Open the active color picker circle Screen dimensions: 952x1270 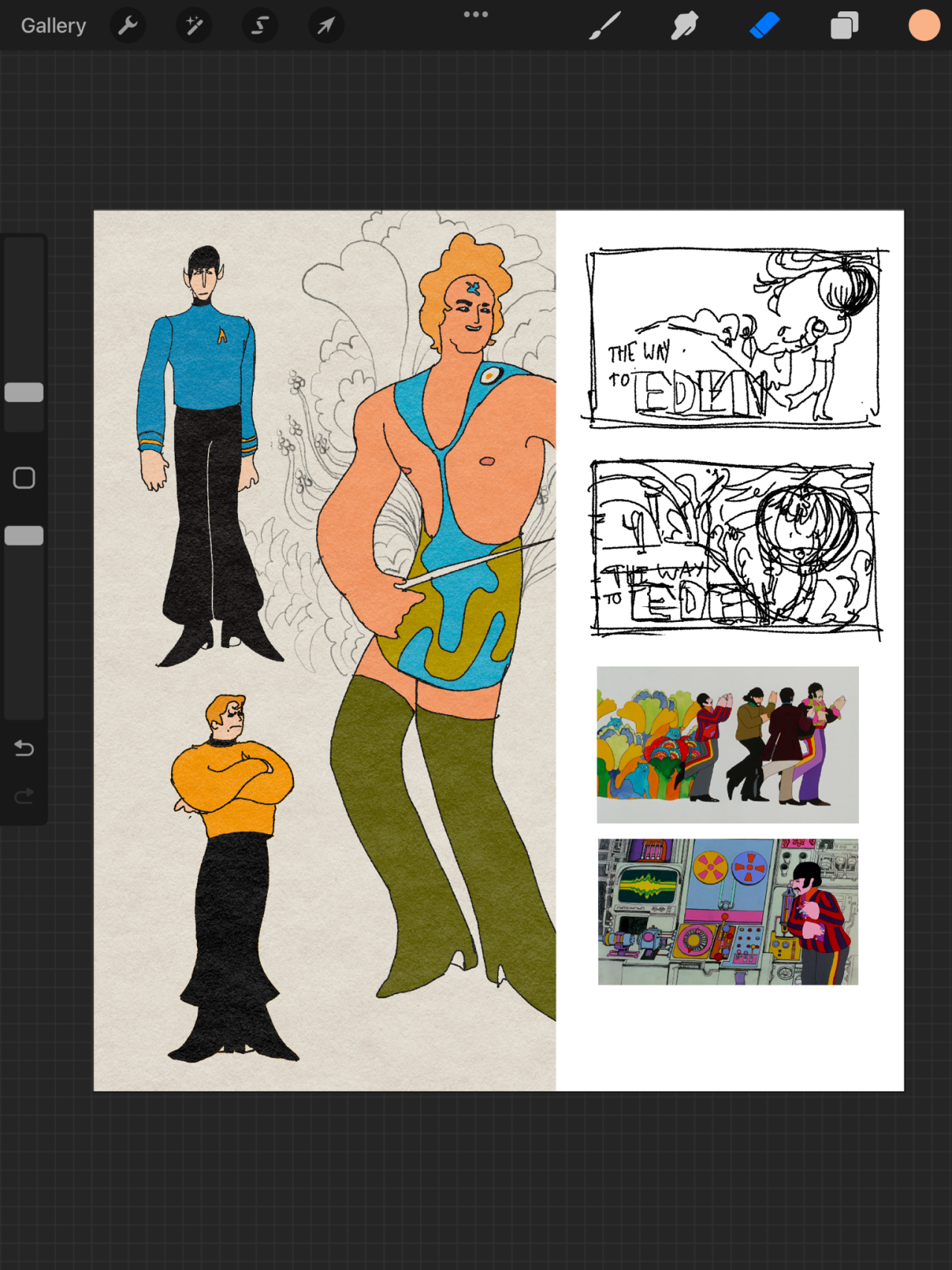(x=924, y=25)
